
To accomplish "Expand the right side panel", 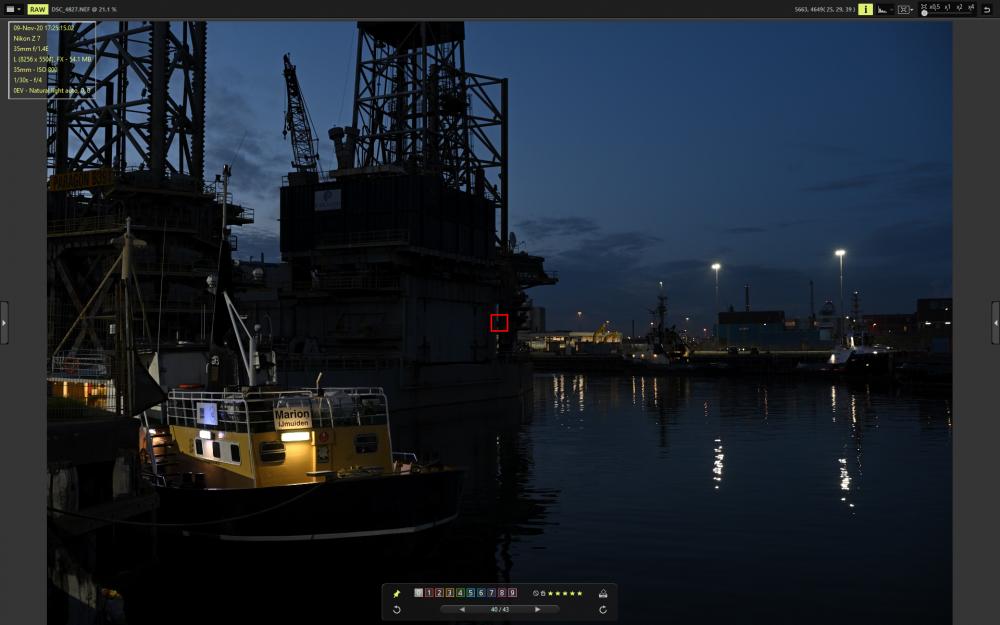I will 996,323.
